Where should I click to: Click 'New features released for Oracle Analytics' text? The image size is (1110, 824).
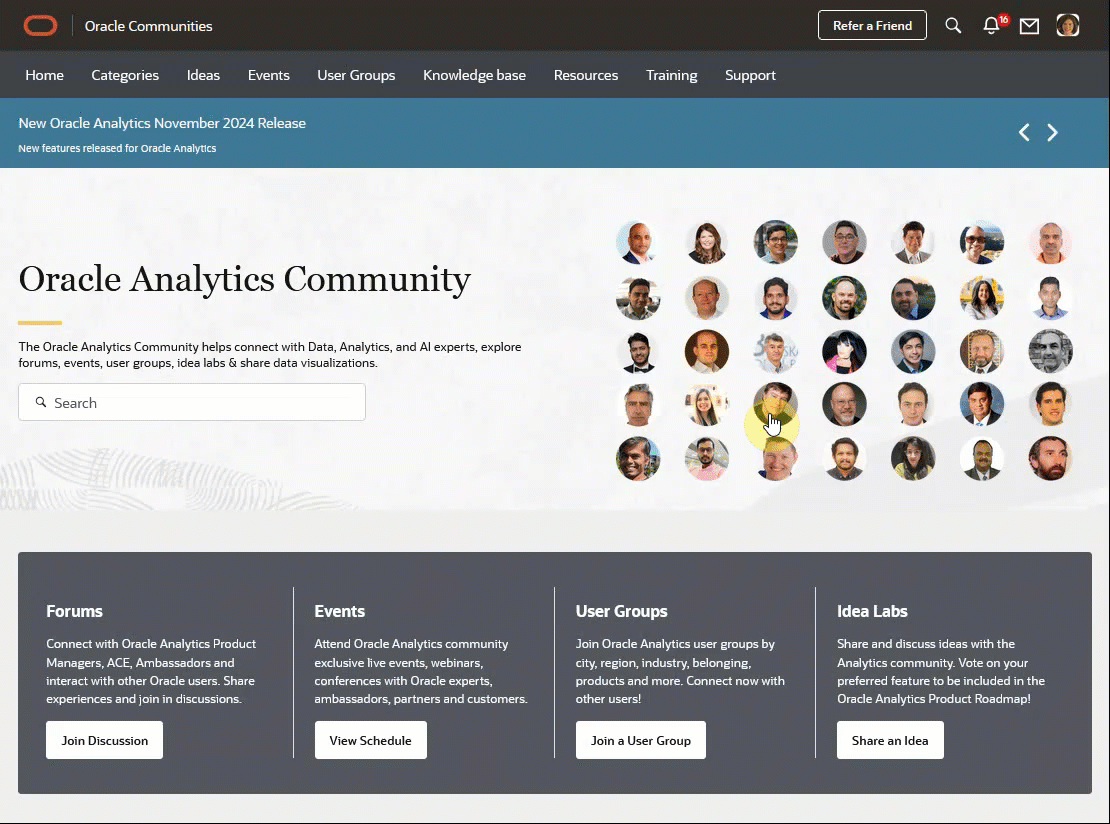[x=117, y=148]
